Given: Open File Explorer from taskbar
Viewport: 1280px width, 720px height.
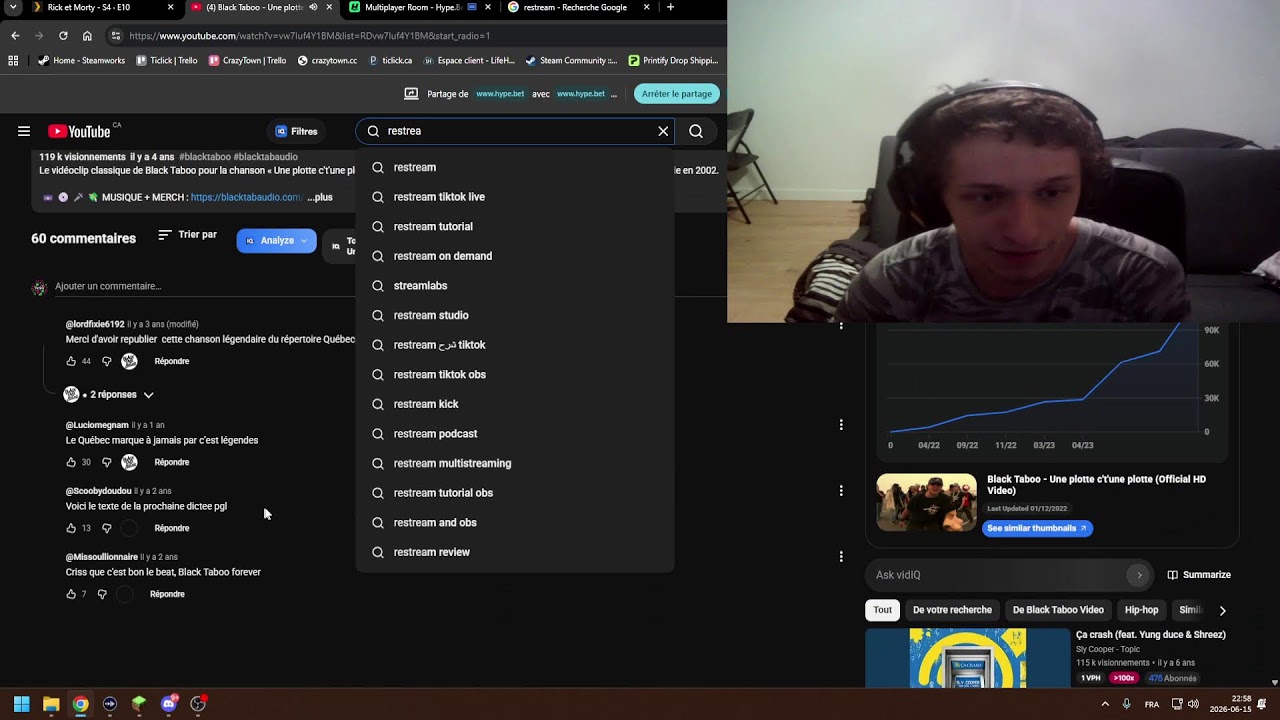Looking at the screenshot, I should [x=51, y=704].
